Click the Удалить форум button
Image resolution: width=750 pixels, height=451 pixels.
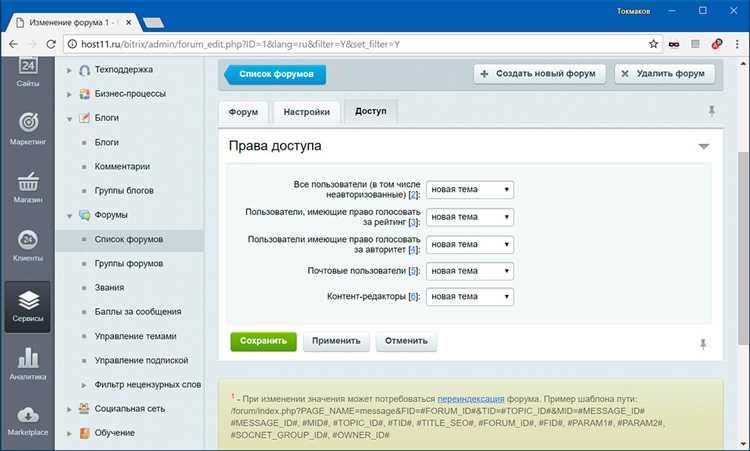click(664, 74)
